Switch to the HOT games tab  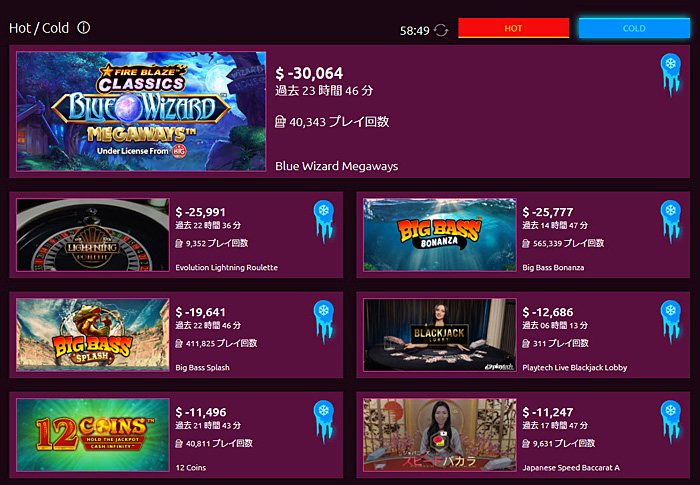513,28
